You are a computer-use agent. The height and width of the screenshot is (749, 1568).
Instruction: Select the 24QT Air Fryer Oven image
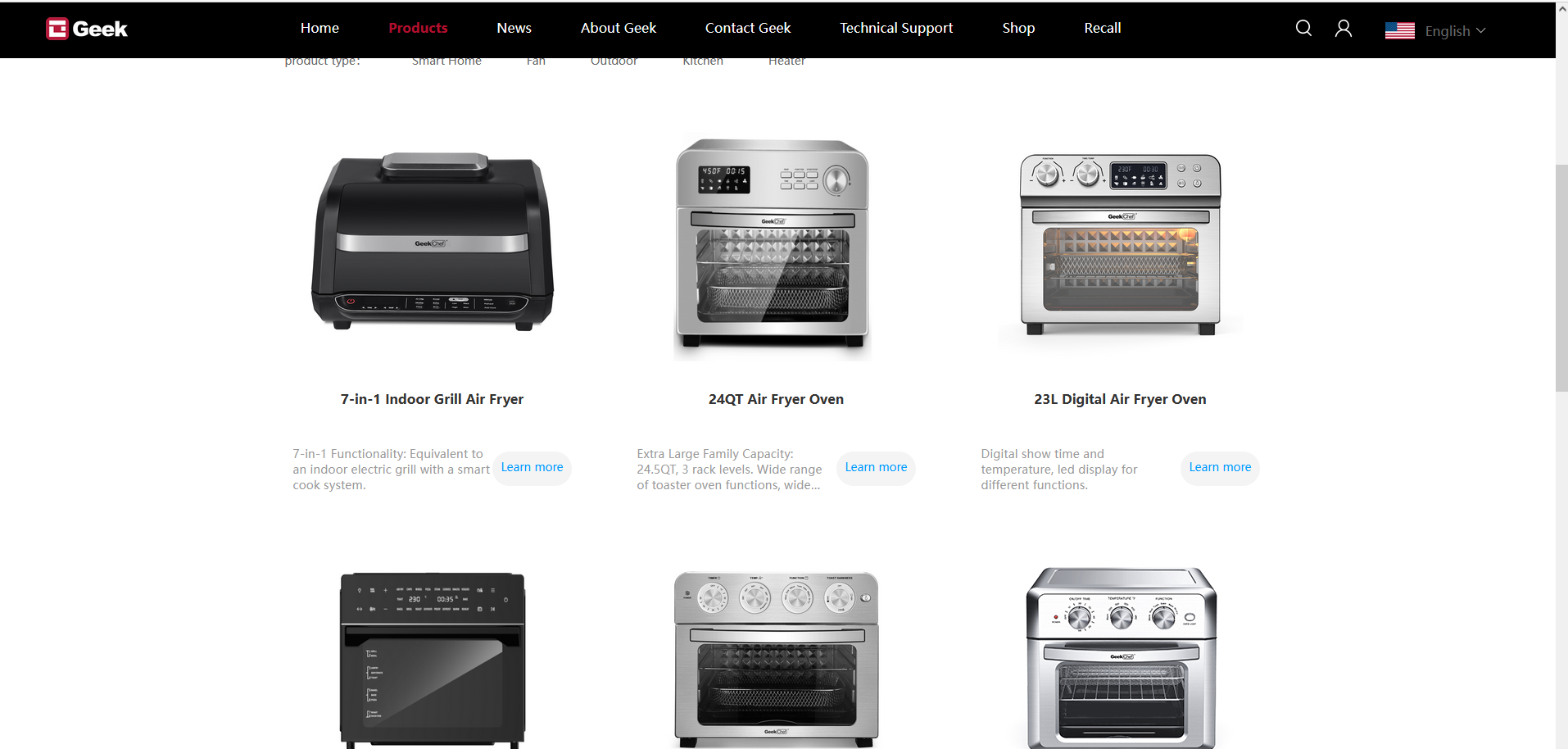772,246
